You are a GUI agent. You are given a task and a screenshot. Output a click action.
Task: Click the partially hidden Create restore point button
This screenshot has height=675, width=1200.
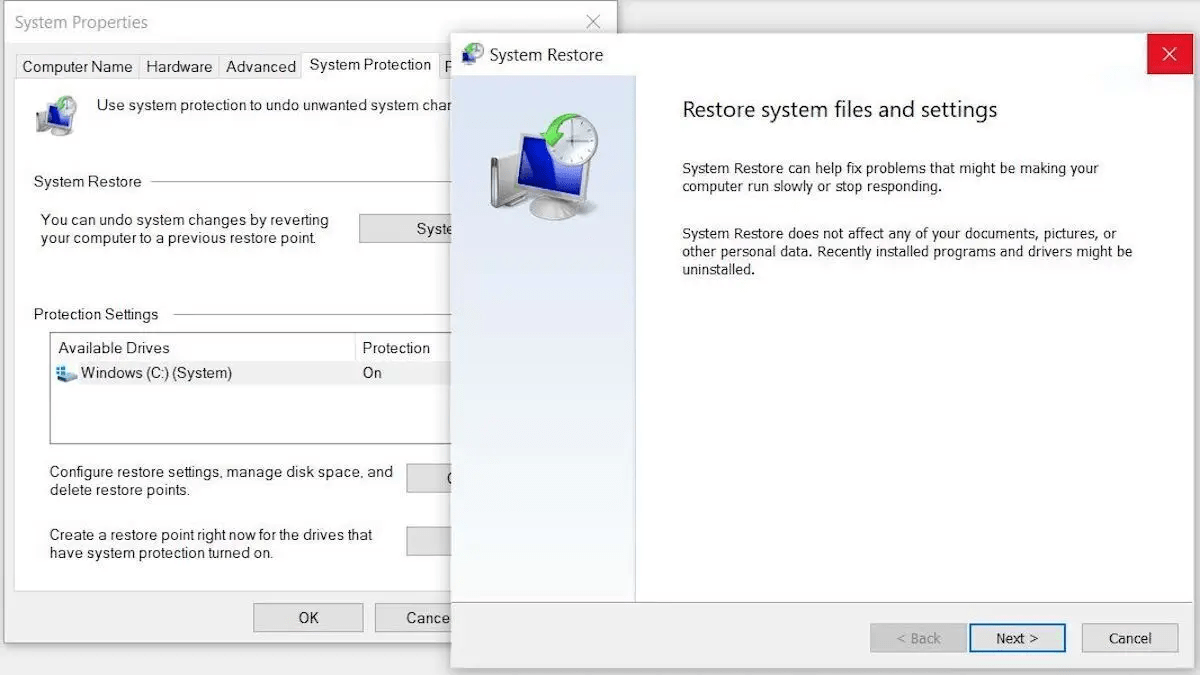[429, 541]
